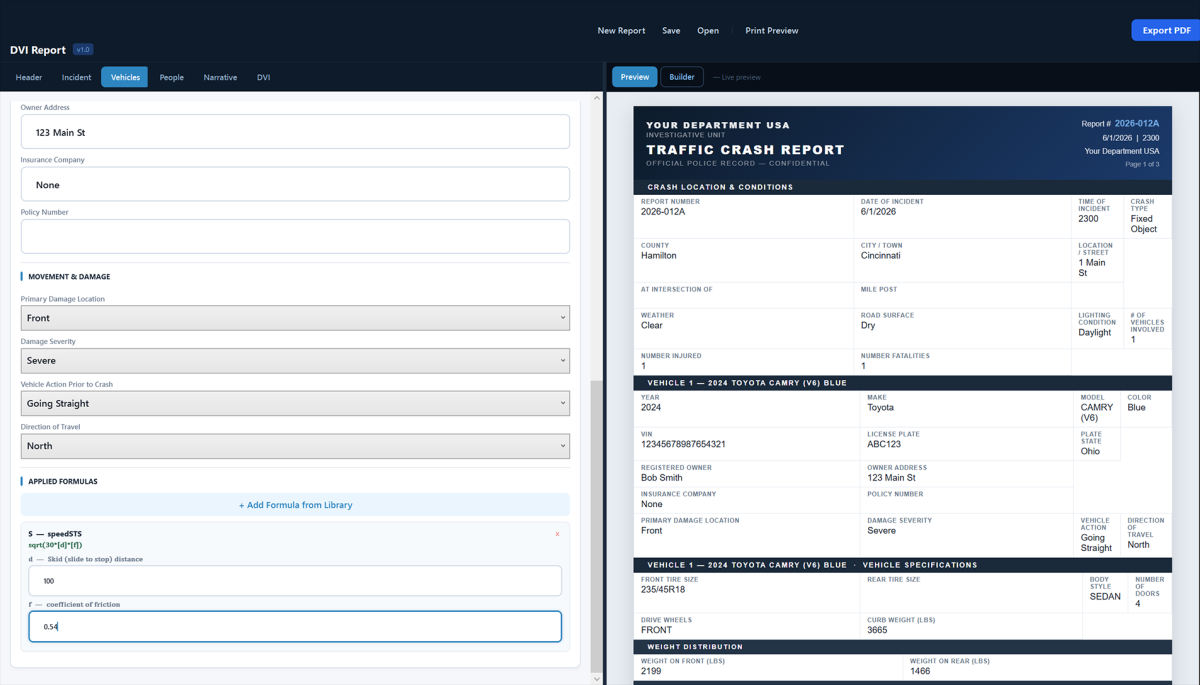This screenshot has height=685, width=1200.
Task: Click the down arrow of the form scrollbar
Action: [597, 679]
